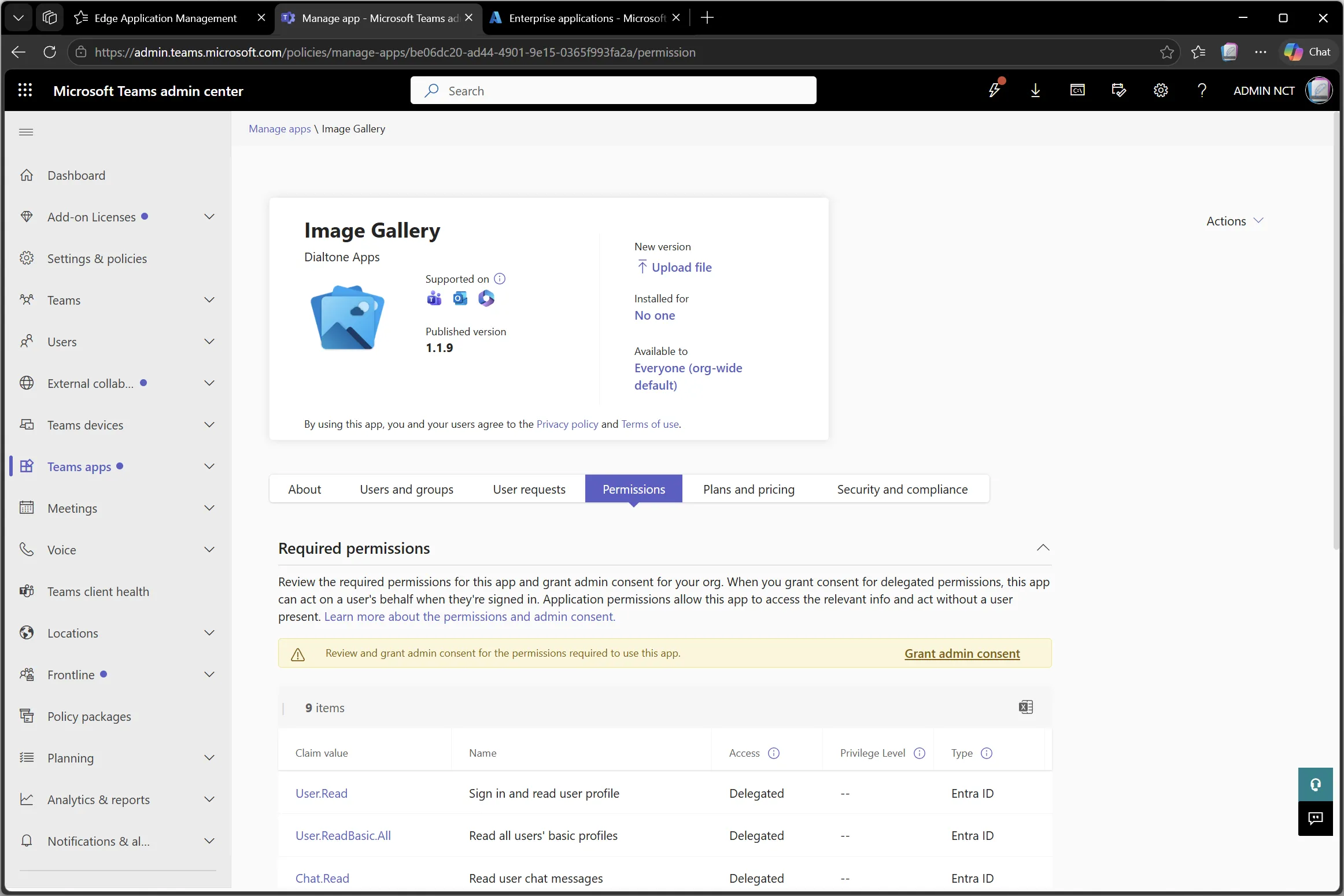
Task: Open admin center settings gear
Action: (x=1161, y=90)
